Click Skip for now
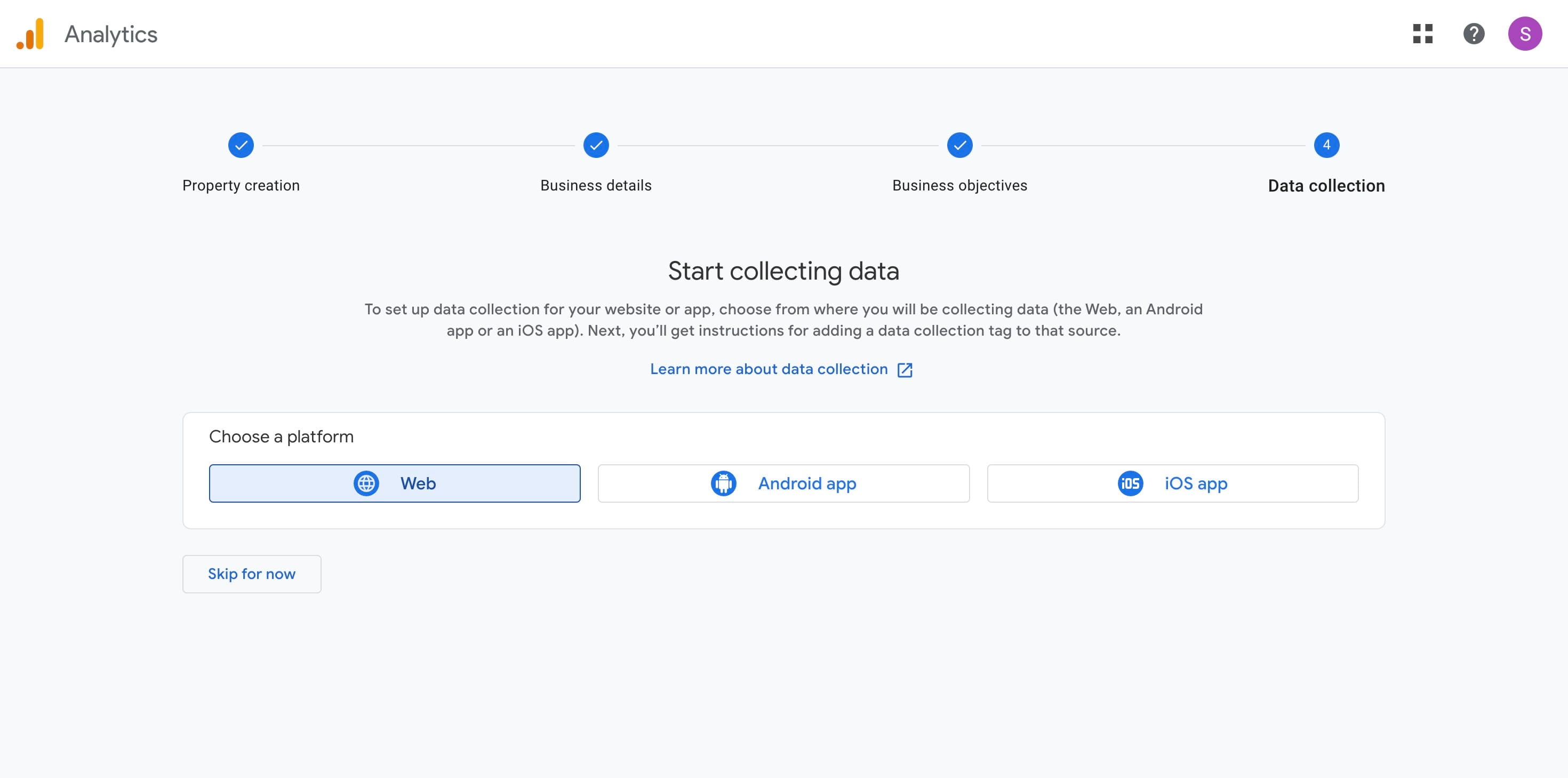1568x778 pixels. point(251,573)
